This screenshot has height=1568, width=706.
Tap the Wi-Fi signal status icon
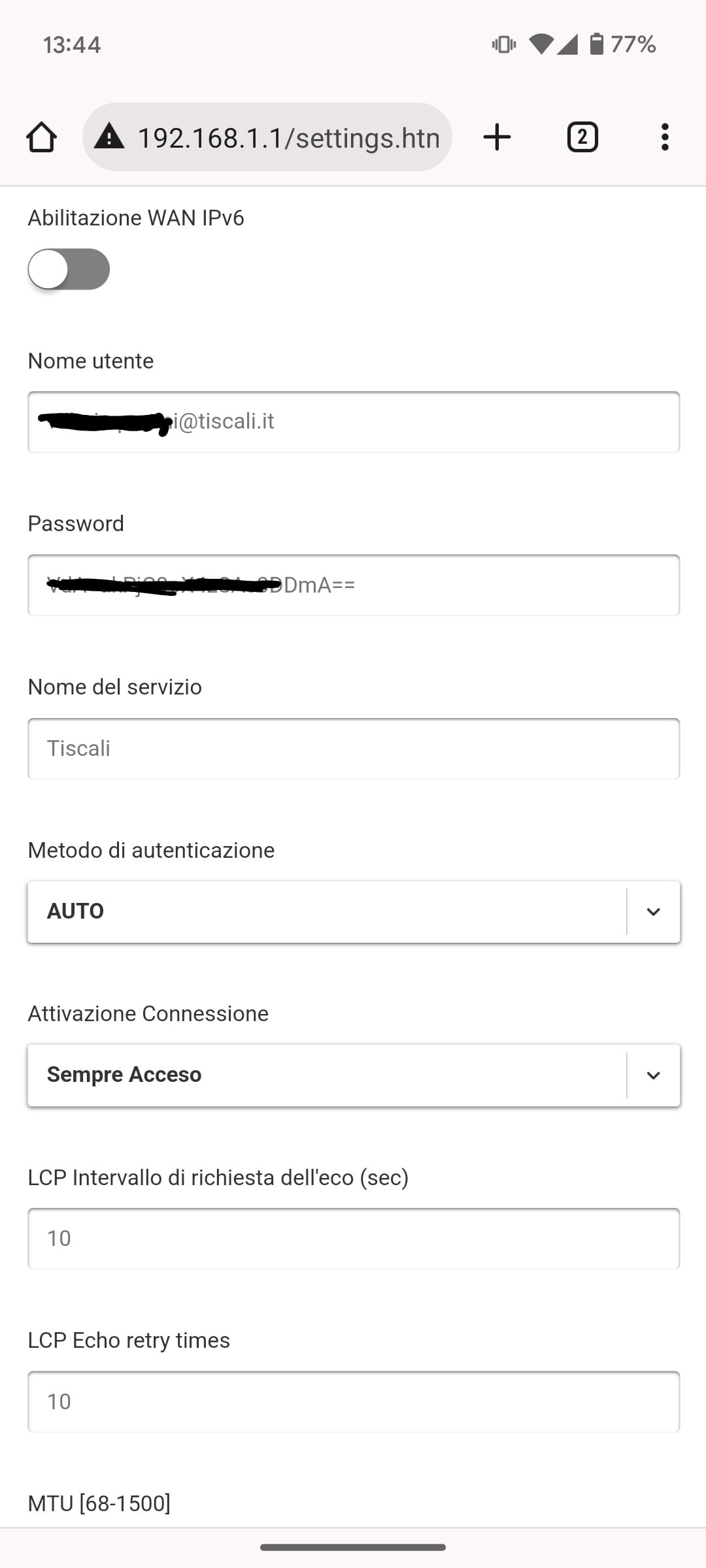(x=541, y=44)
